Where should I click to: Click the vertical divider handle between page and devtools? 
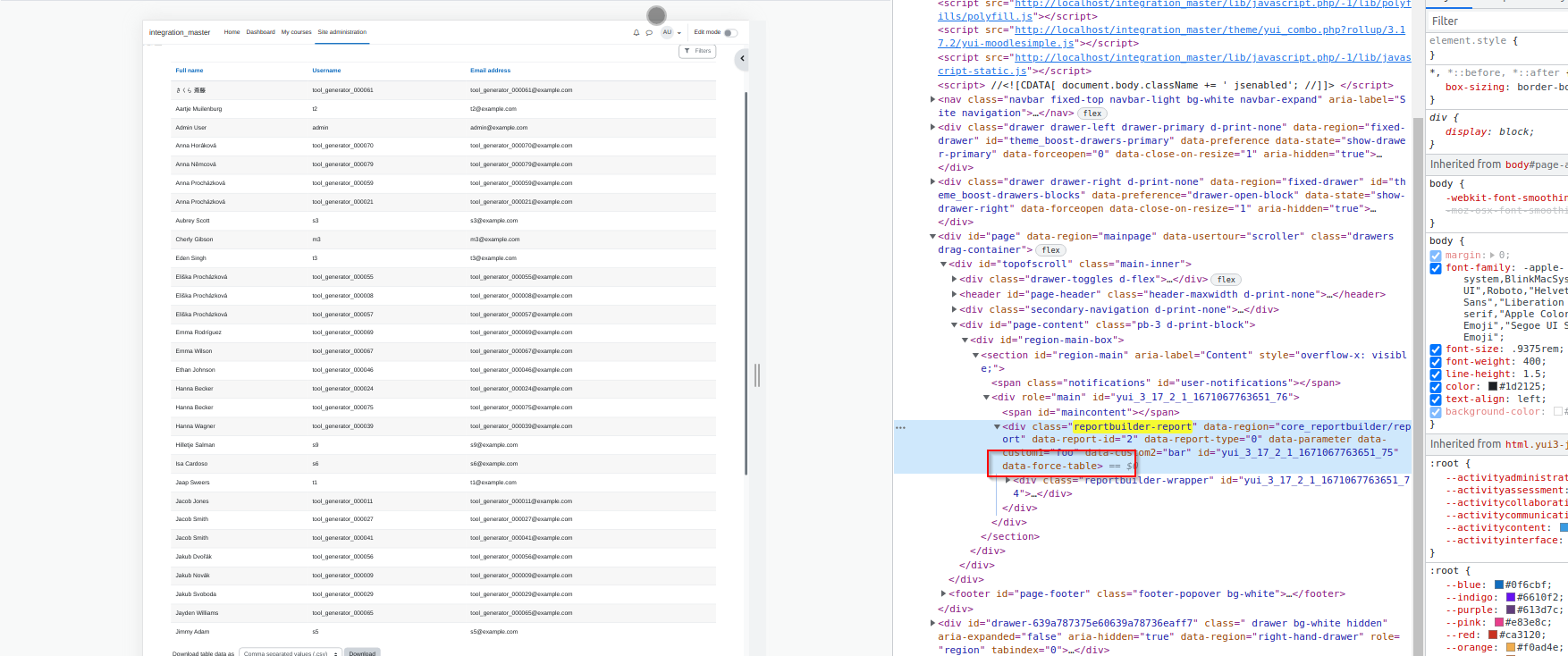click(x=757, y=375)
